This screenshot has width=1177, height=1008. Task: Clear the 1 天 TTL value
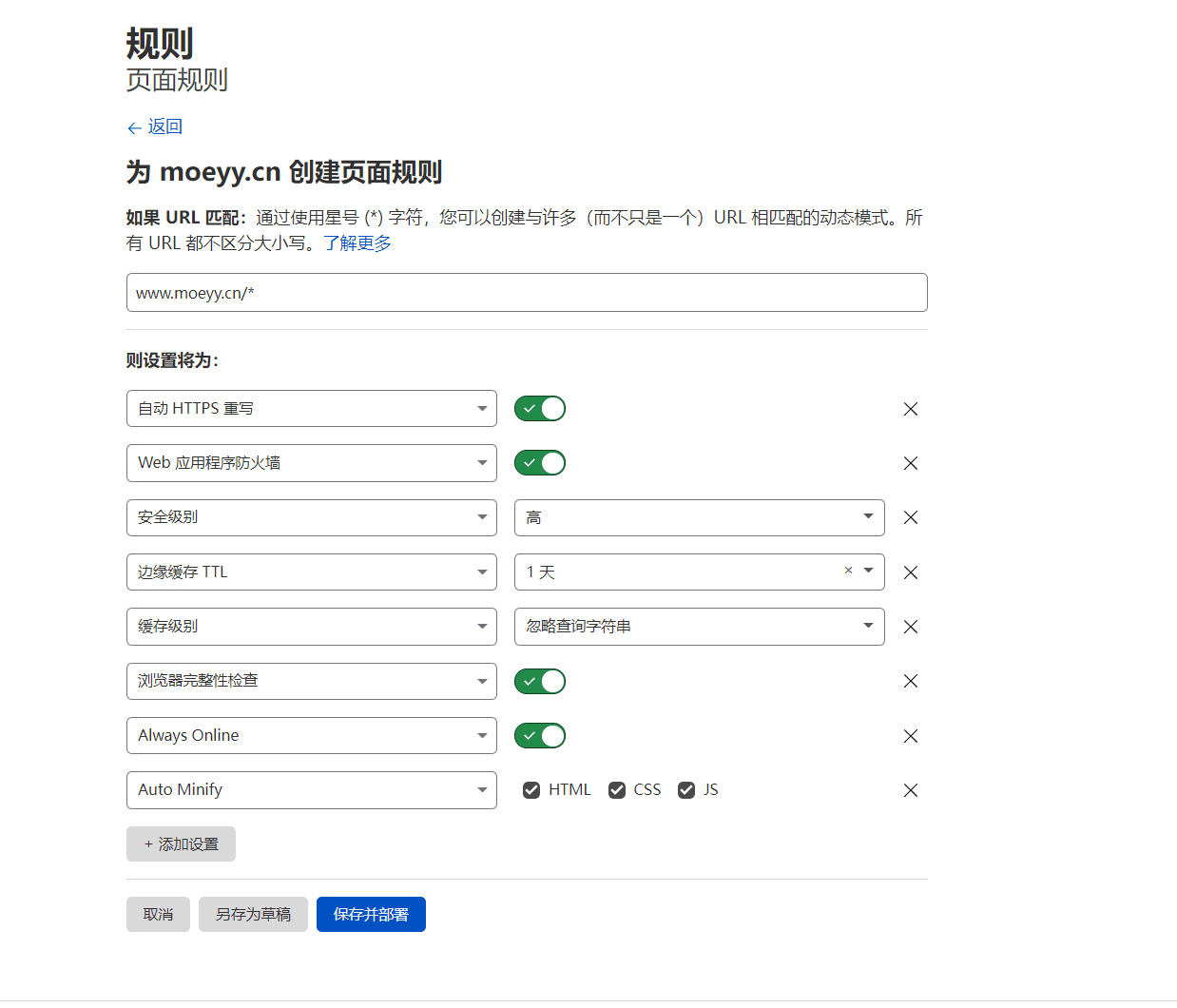pos(848,571)
